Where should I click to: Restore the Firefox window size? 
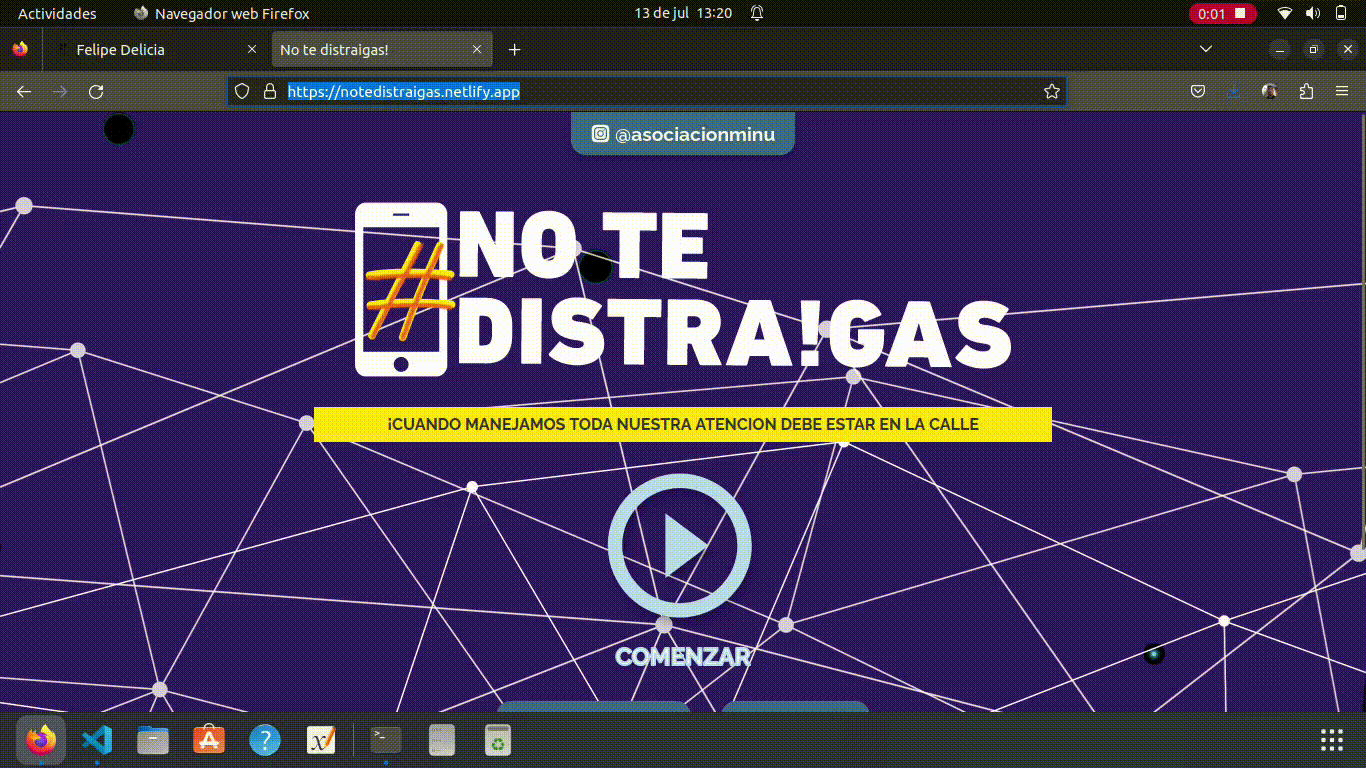click(x=1314, y=49)
